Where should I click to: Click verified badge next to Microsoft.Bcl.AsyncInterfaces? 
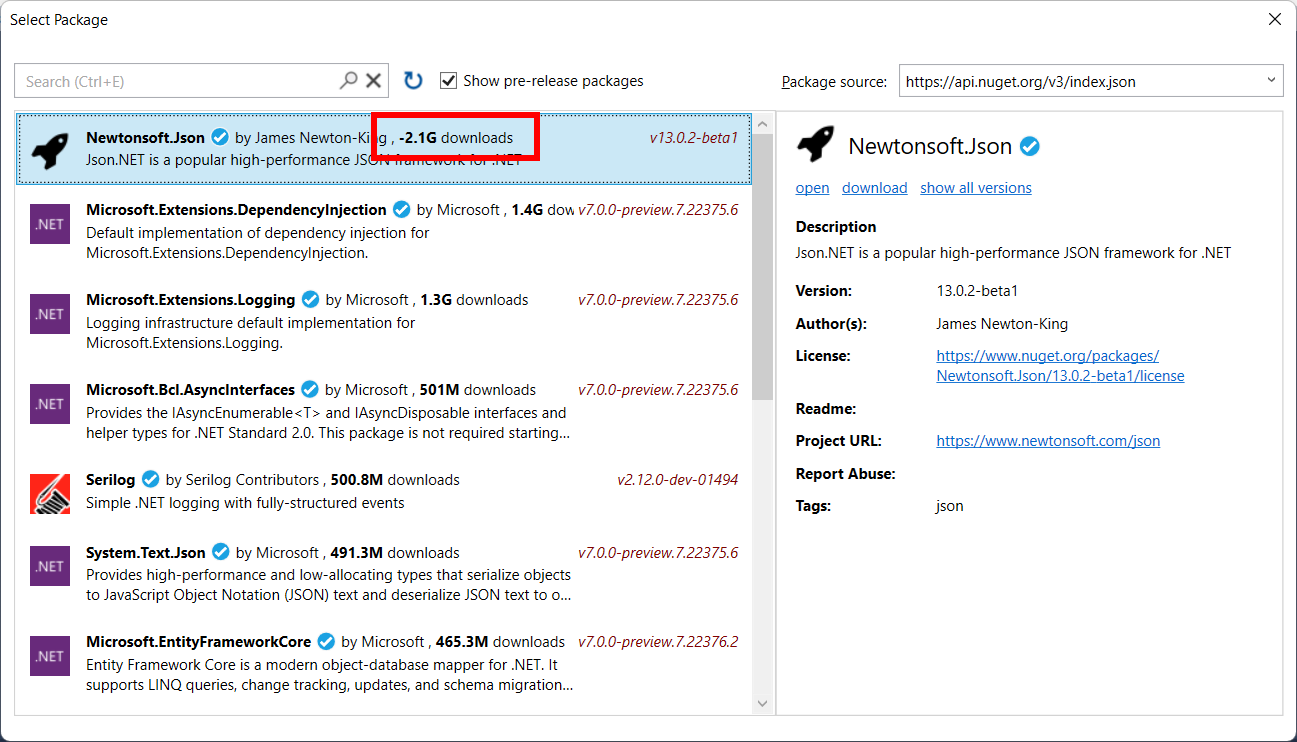pos(310,390)
